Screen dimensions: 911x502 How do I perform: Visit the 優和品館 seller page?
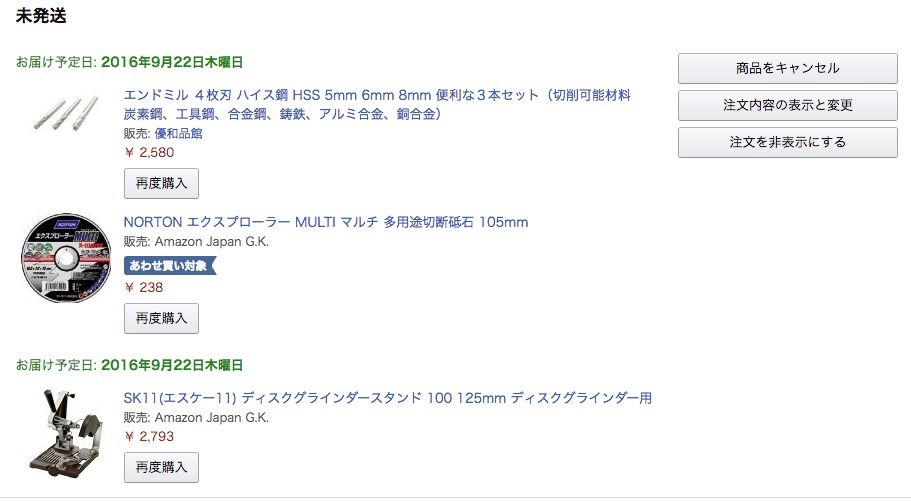[x=178, y=133]
